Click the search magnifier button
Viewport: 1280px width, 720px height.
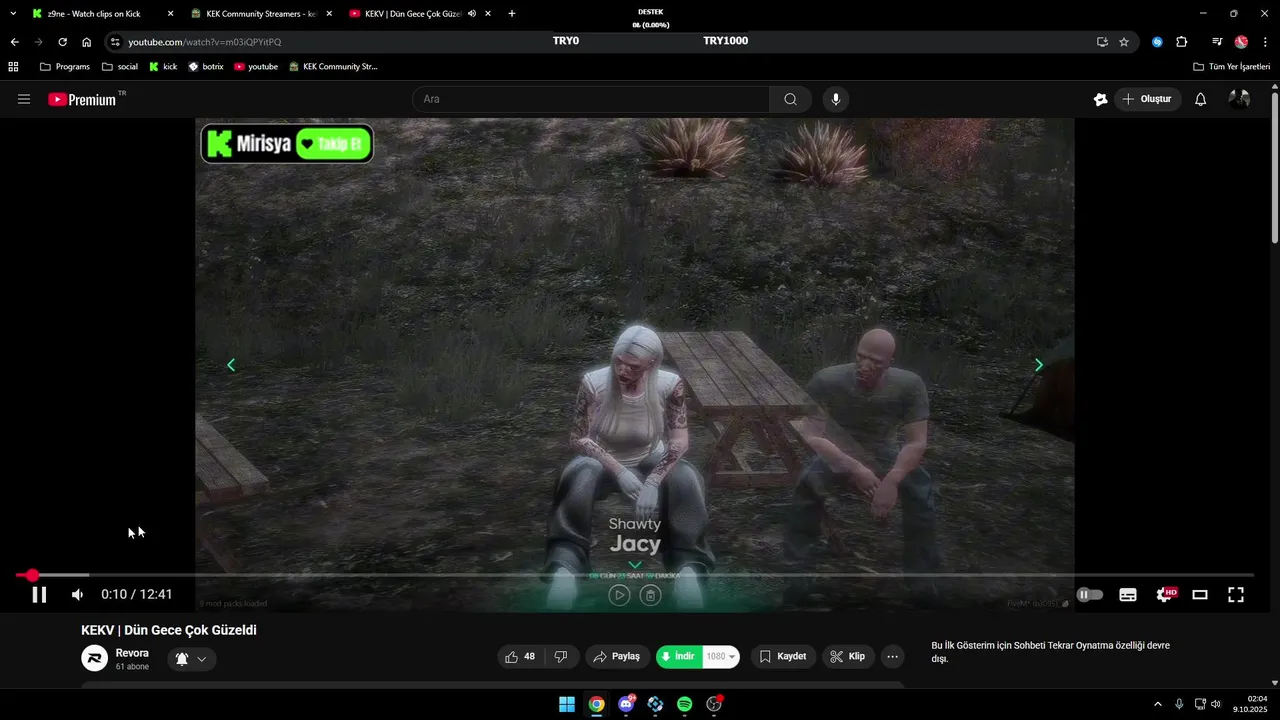pos(790,99)
